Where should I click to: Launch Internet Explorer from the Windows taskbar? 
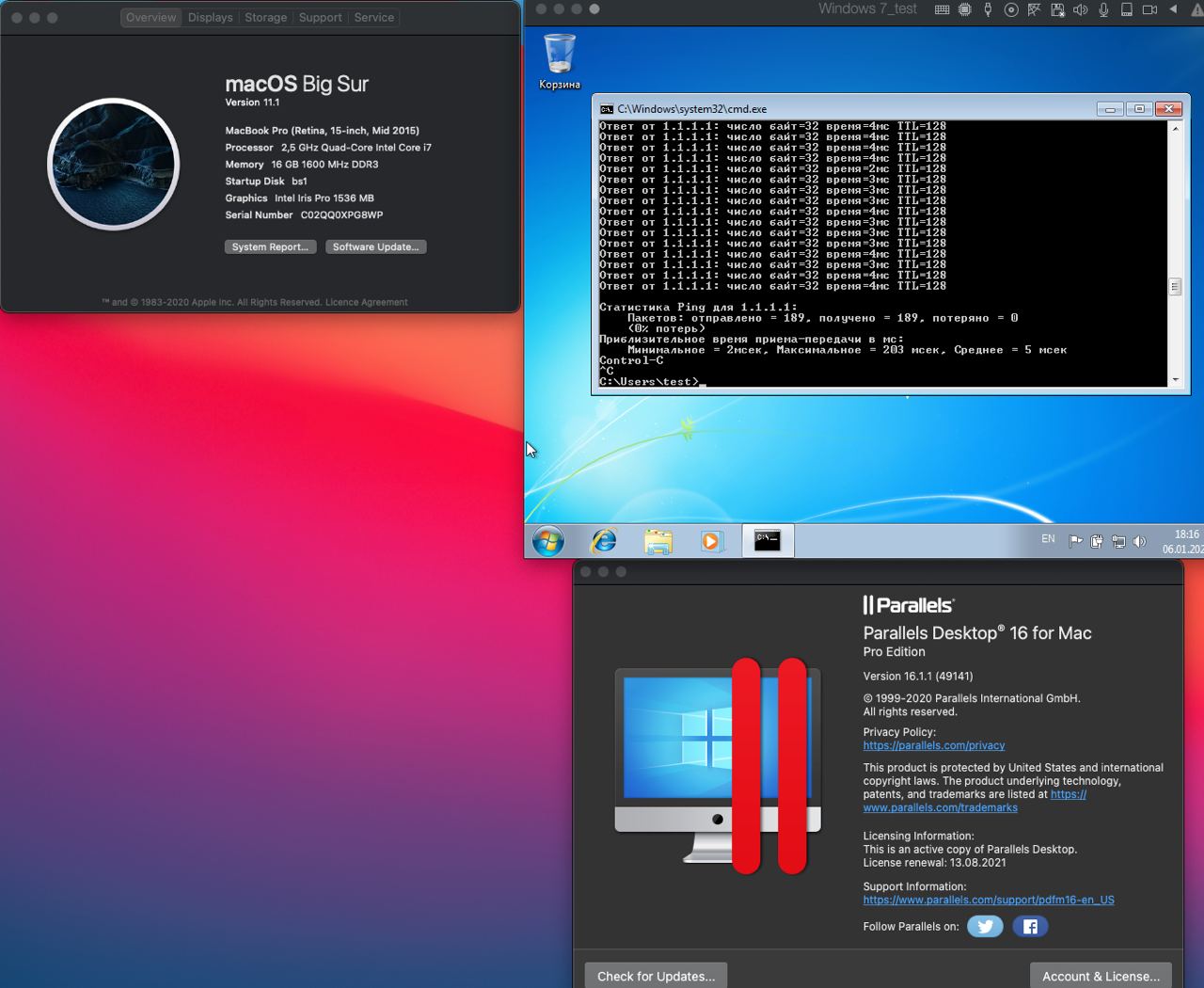click(603, 541)
